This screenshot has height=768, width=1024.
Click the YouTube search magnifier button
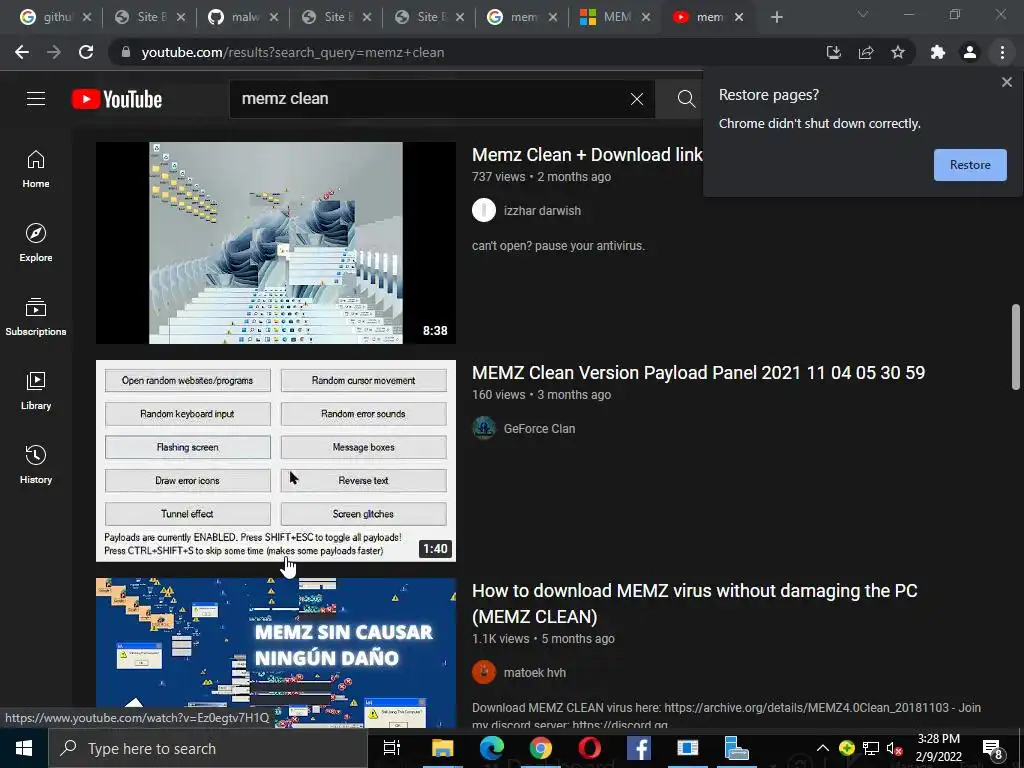coord(686,99)
